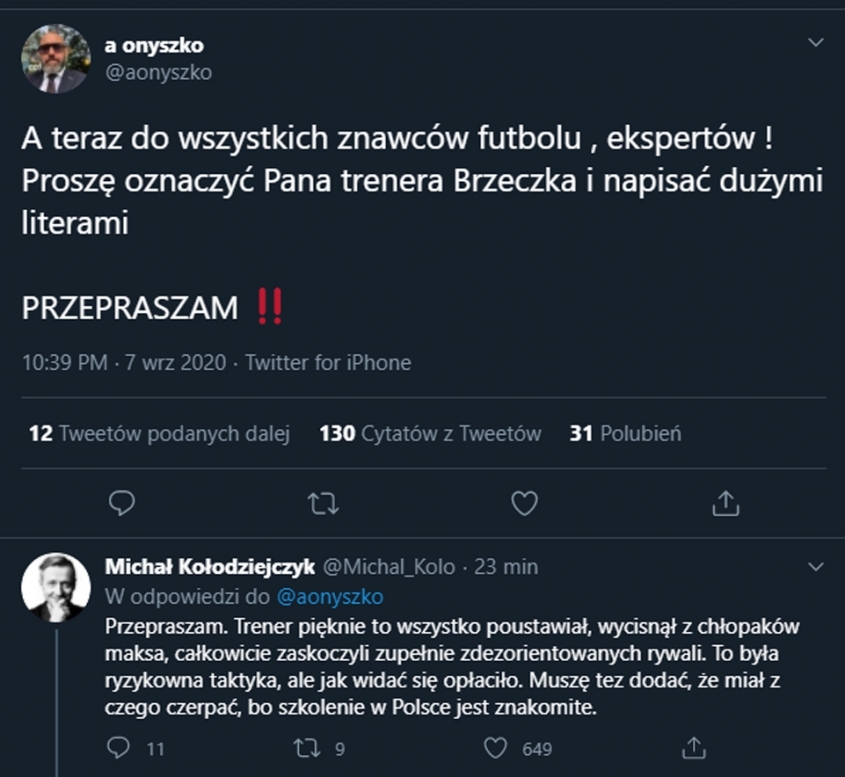This screenshot has width=845, height=777.
Task: Like the main tweet by a onyszko
Action: coord(524,503)
